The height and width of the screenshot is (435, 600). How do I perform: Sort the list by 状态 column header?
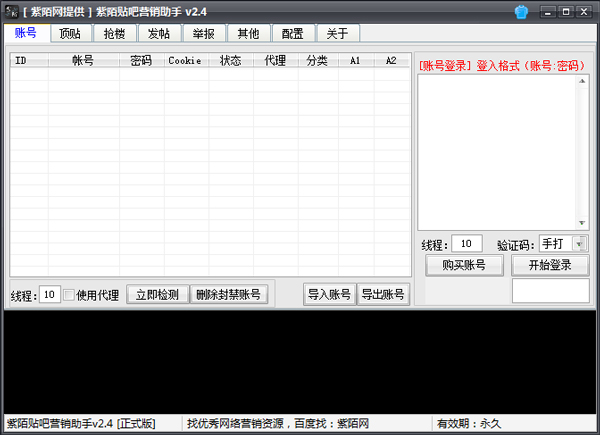[230, 61]
